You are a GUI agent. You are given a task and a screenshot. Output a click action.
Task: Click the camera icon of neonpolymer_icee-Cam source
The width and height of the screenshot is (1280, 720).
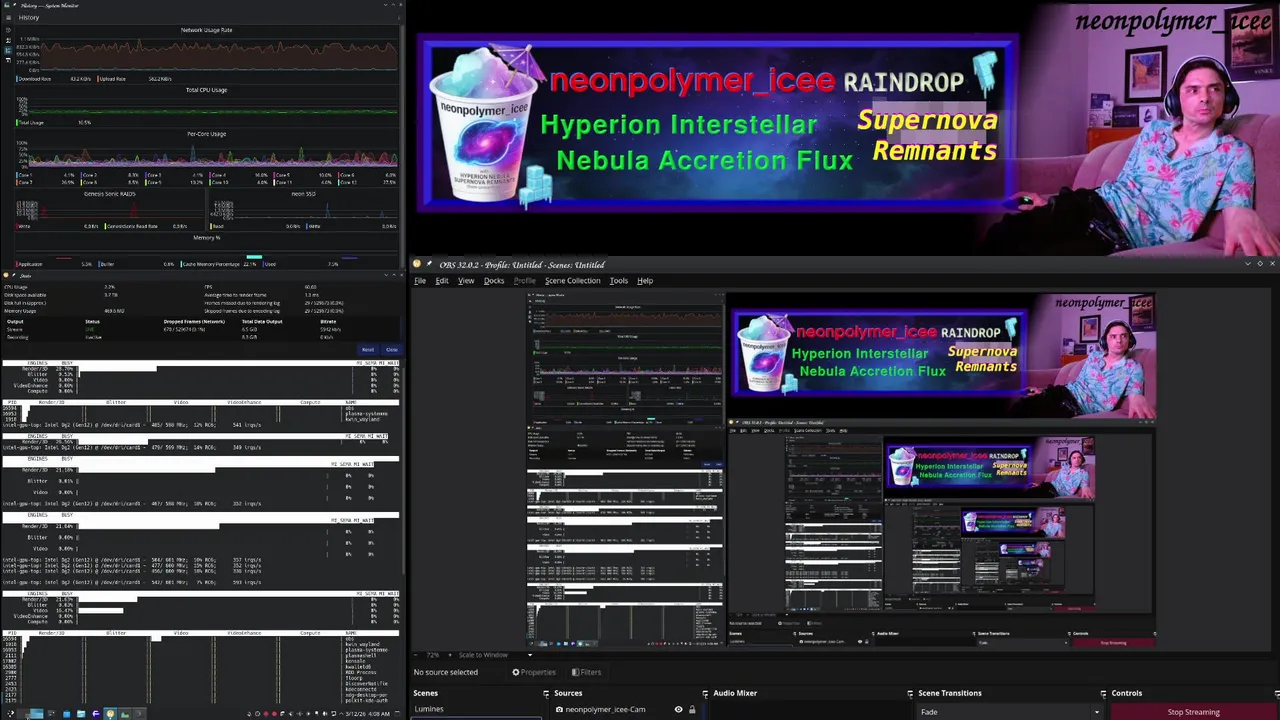(x=560, y=710)
